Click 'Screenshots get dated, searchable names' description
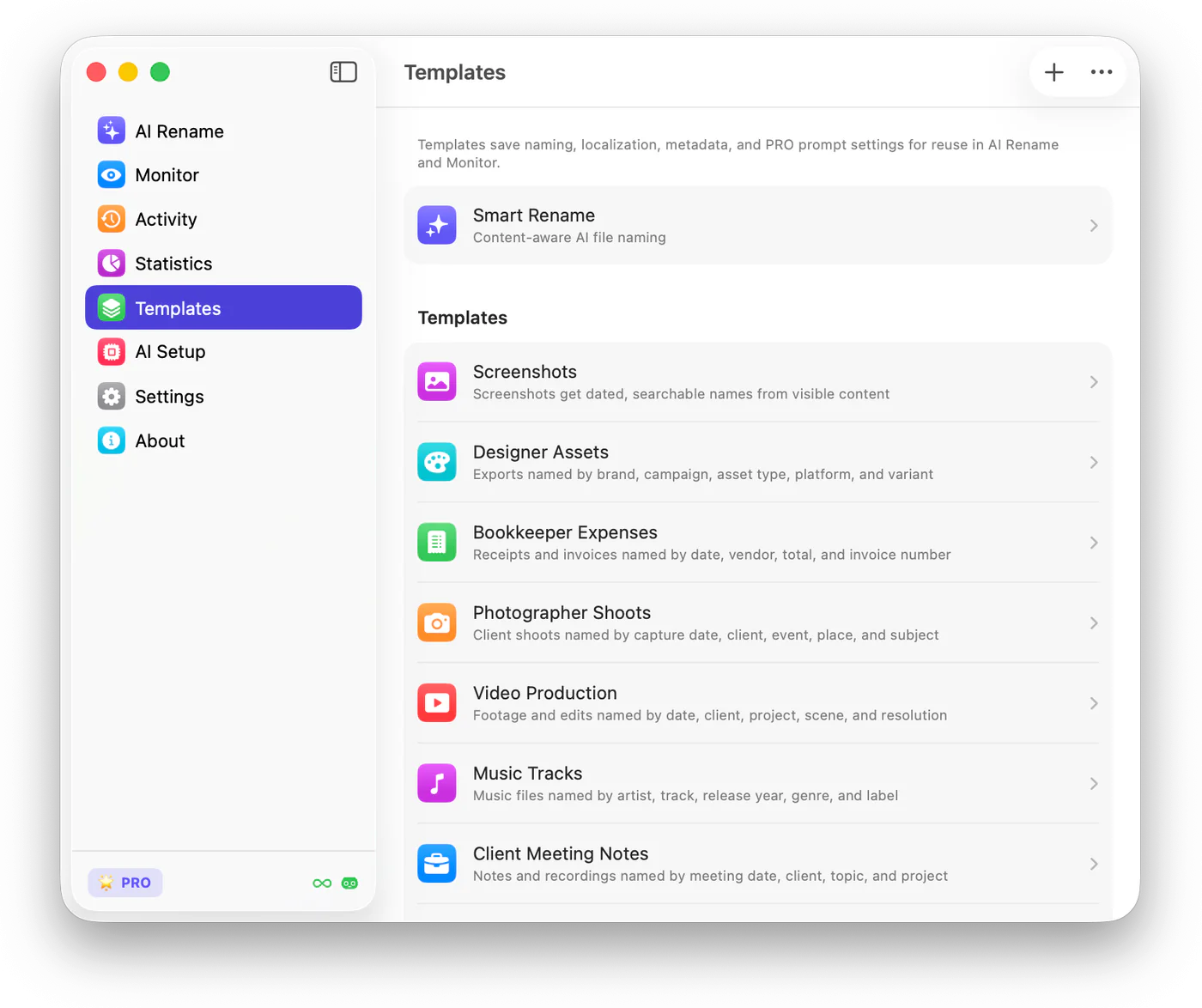 [681, 393]
